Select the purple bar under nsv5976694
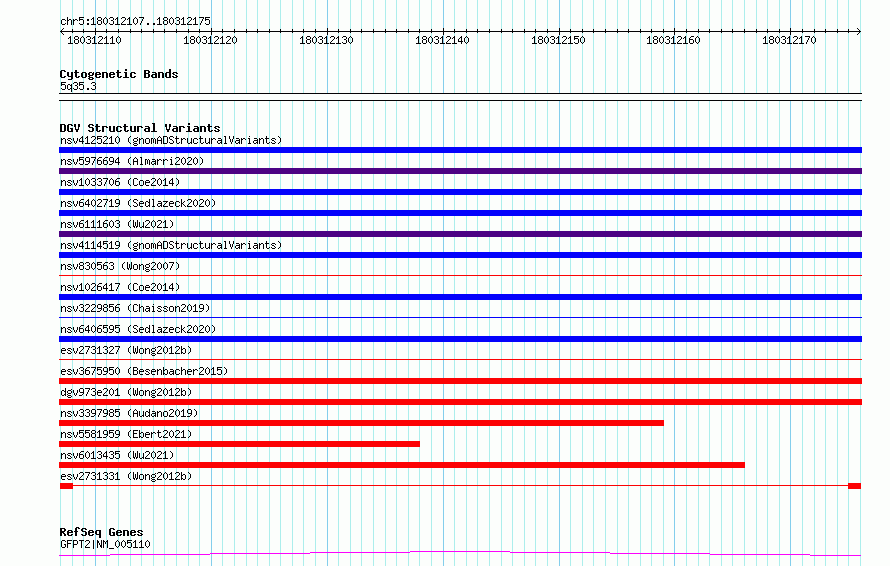This screenshot has height=566, width=890. point(460,171)
